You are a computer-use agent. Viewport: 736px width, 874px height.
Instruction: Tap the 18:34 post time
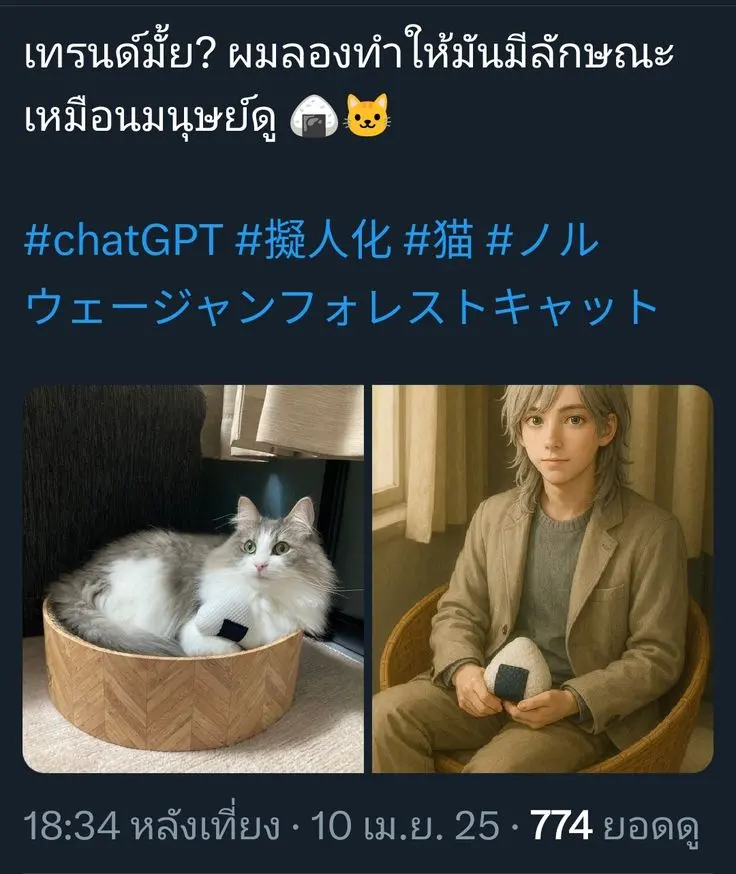coord(71,826)
